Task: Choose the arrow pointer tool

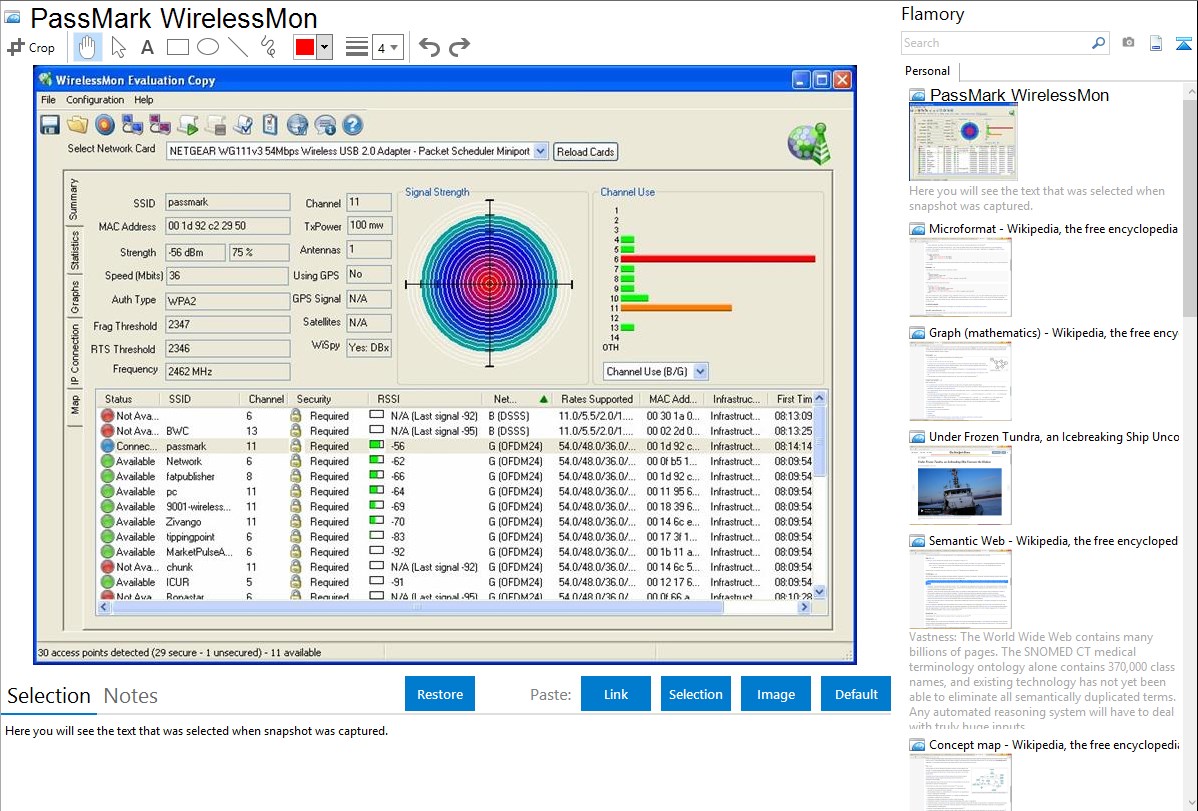Action: pyautogui.click(x=118, y=47)
